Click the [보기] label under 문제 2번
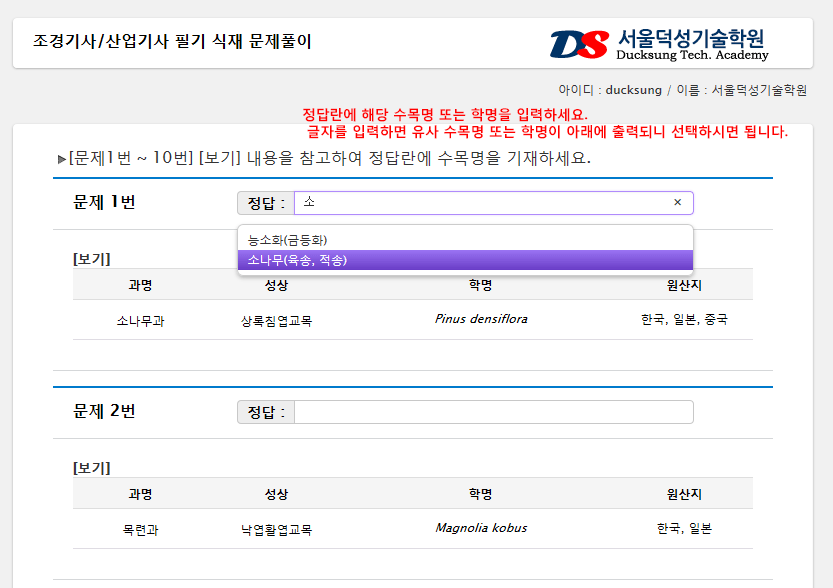The height and width of the screenshot is (588, 833). point(91,468)
